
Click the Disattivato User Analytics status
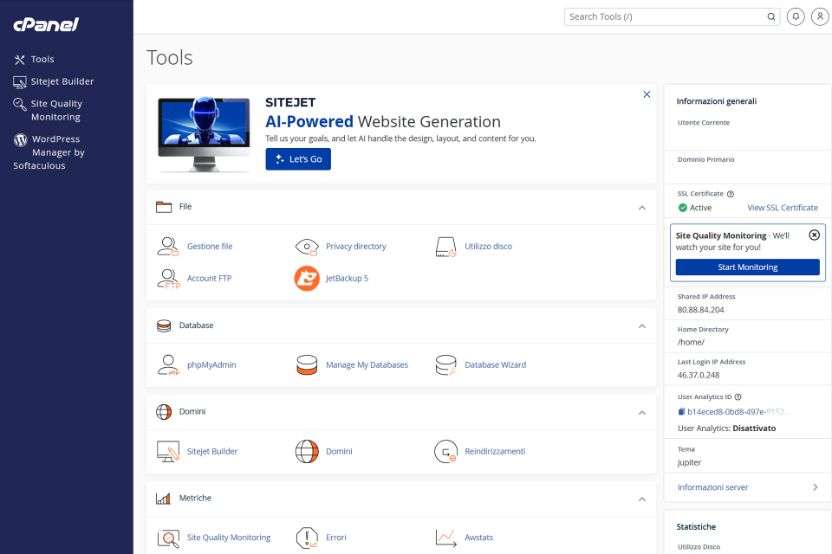pyautogui.click(x=754, y=428)
